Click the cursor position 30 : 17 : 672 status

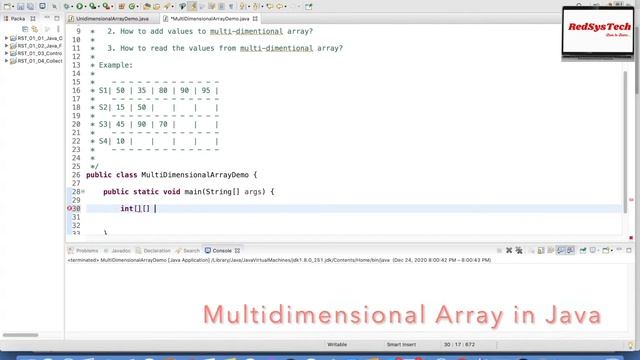pos(459,344)
